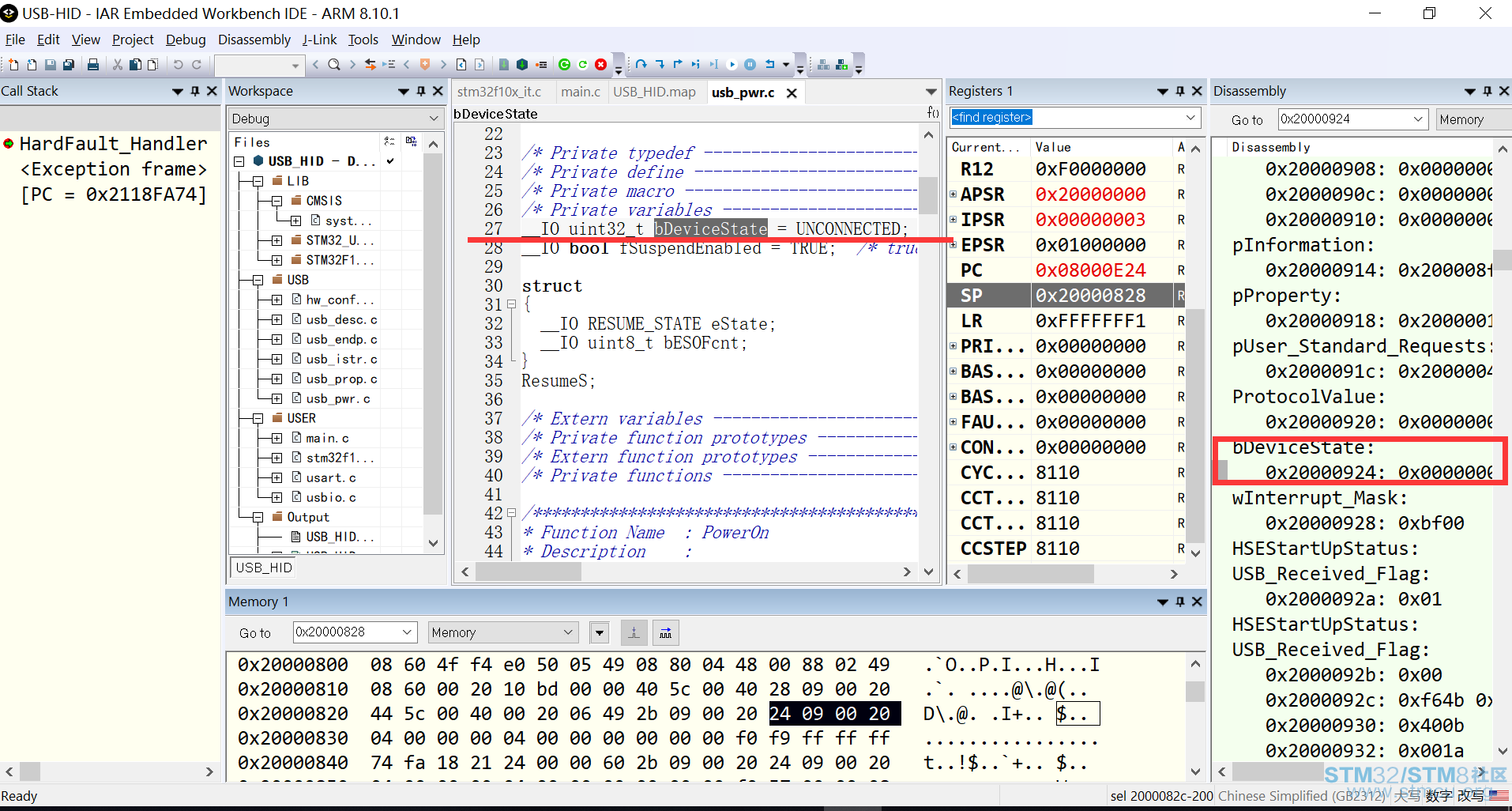Toggle the Call Stack panel pin

tap(195, 92)
